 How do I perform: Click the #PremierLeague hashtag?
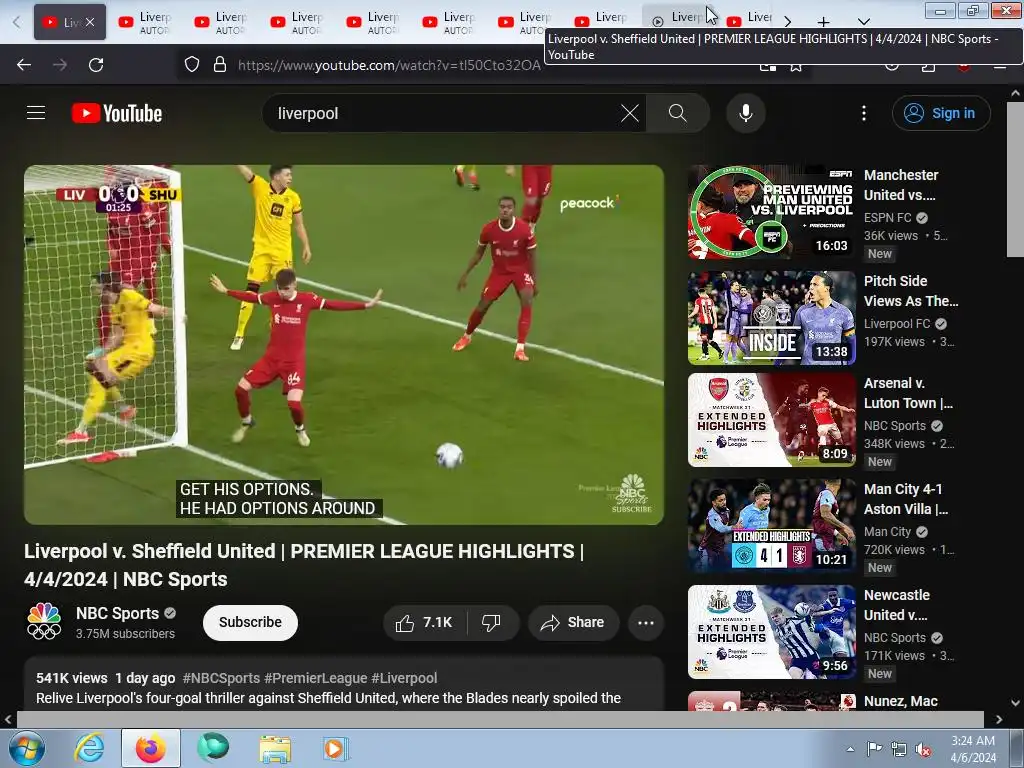tap(315, 678)
